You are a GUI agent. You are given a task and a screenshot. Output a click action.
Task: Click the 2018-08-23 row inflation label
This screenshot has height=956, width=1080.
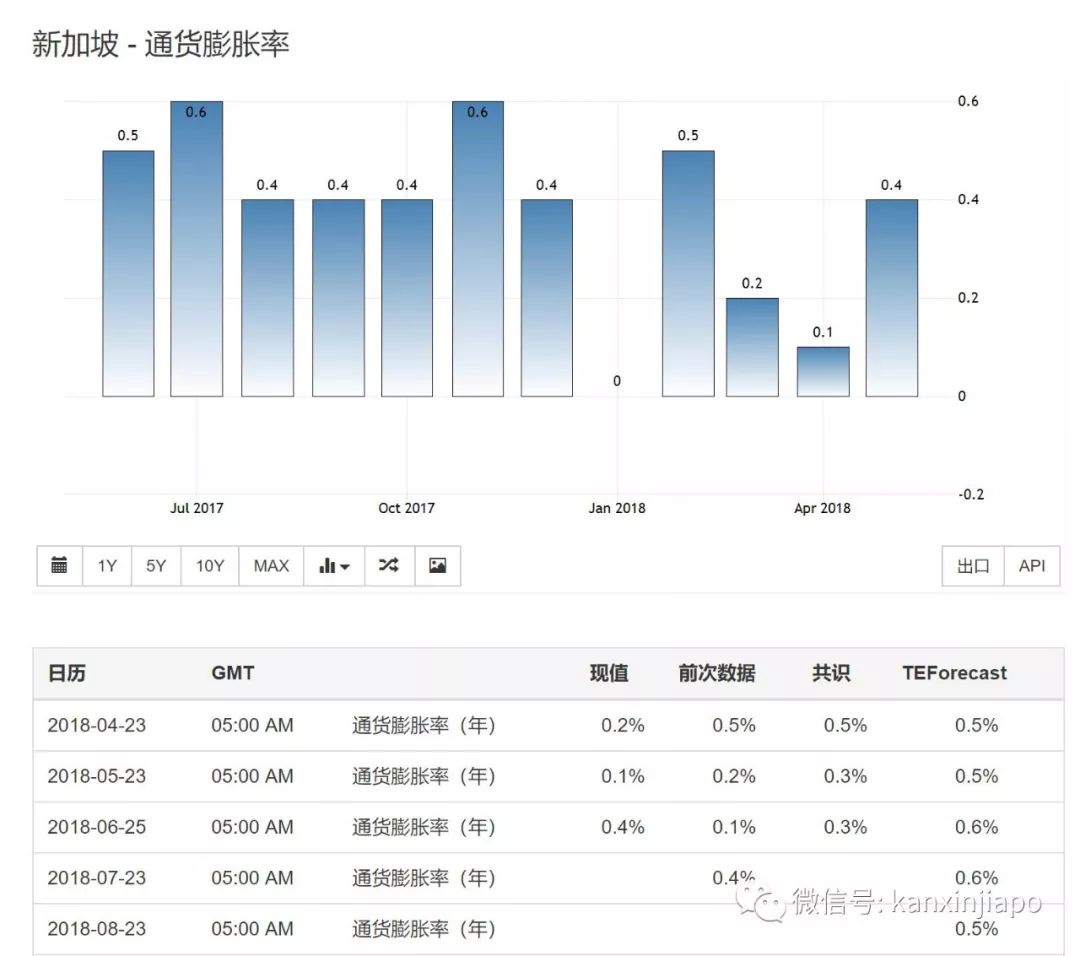pos(423,929)
